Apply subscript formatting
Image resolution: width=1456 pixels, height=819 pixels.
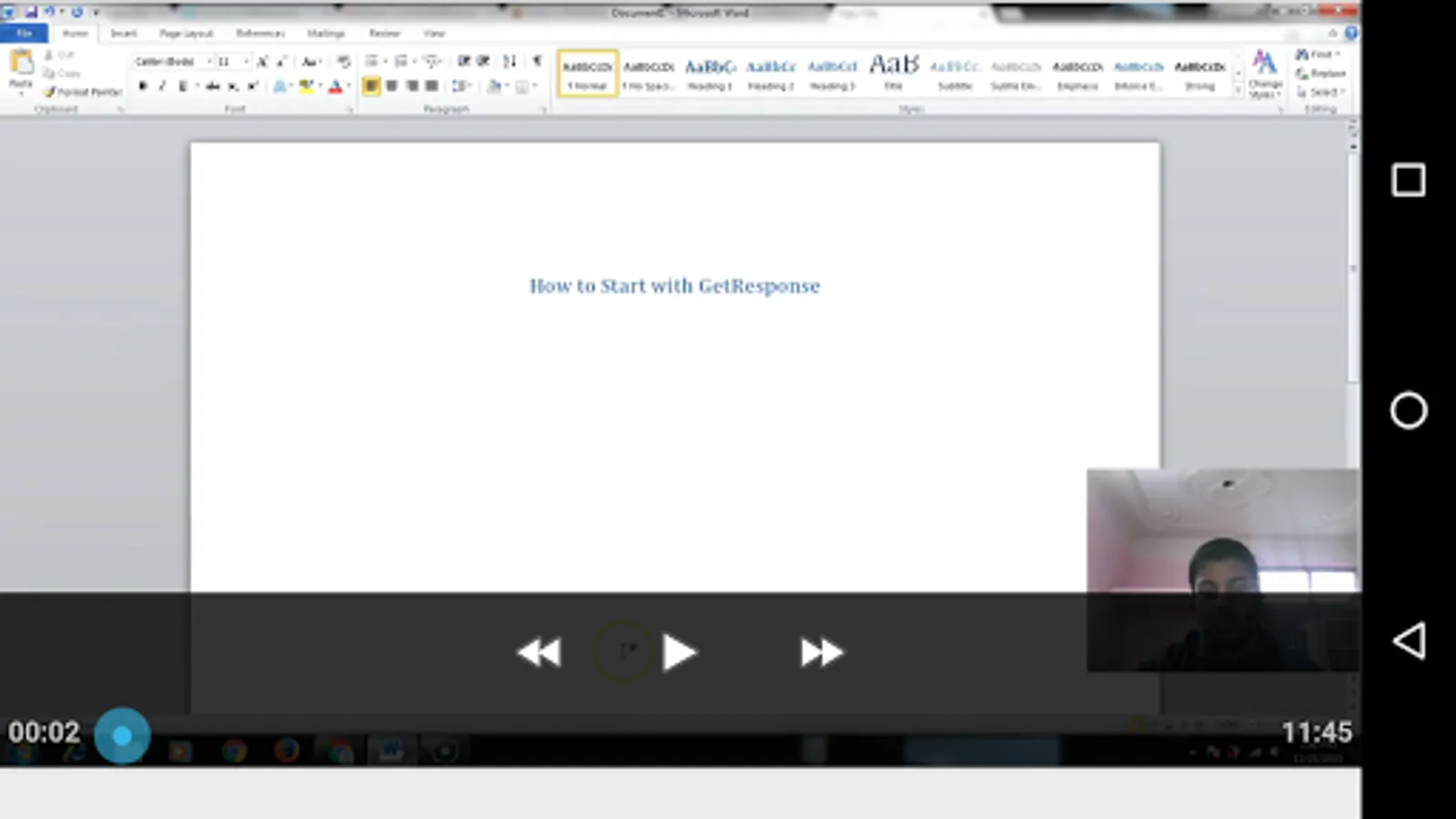pyautogui.click(x=235, y=86)
